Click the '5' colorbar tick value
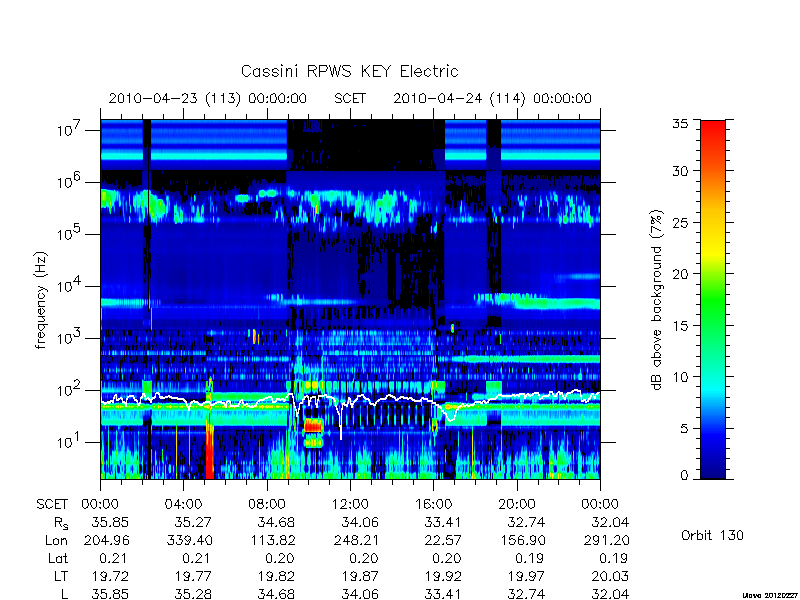This screenshot has width=800, height=600. pyautogui.click(x=684, y=429)
